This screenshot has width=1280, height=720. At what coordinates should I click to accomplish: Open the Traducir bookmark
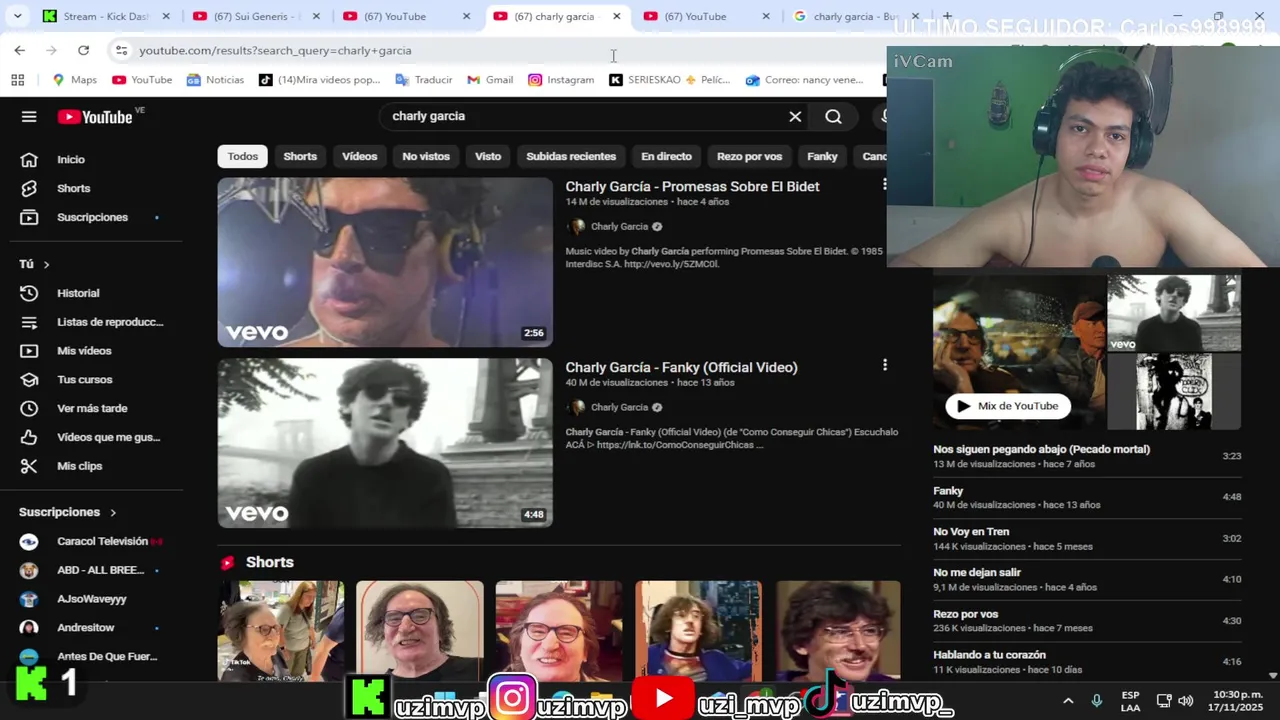pos(424,80)
